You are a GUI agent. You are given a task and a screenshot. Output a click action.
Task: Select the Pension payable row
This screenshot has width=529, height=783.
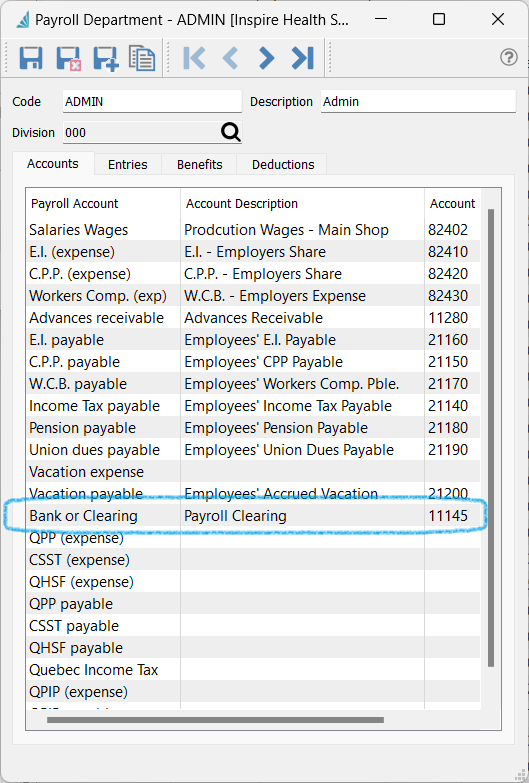click(253, 427)
